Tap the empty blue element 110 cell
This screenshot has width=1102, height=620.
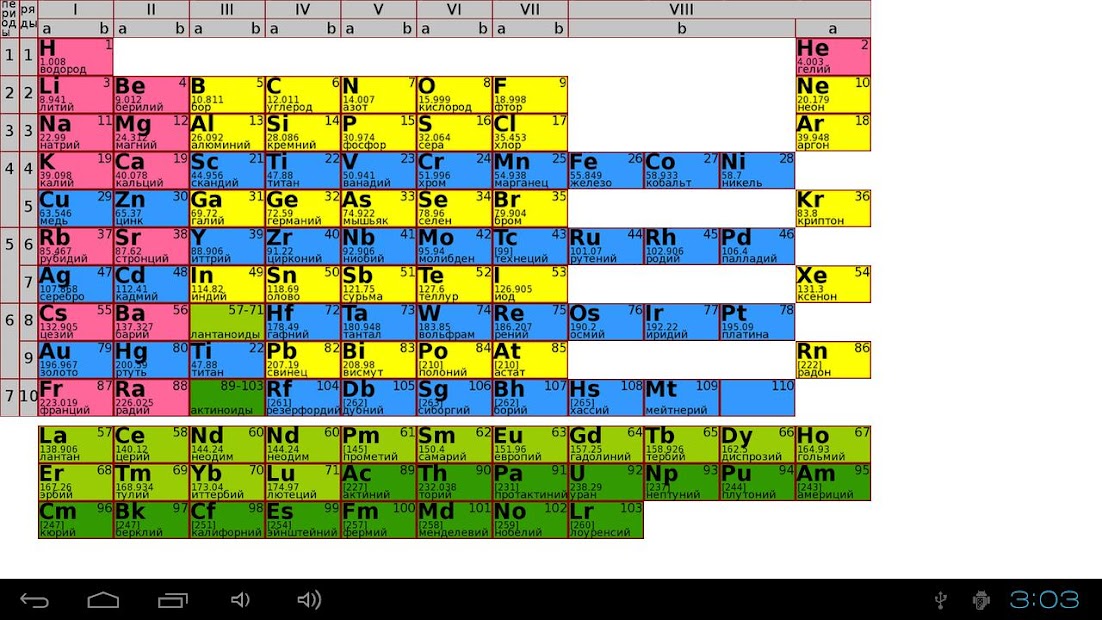[757, 398]
